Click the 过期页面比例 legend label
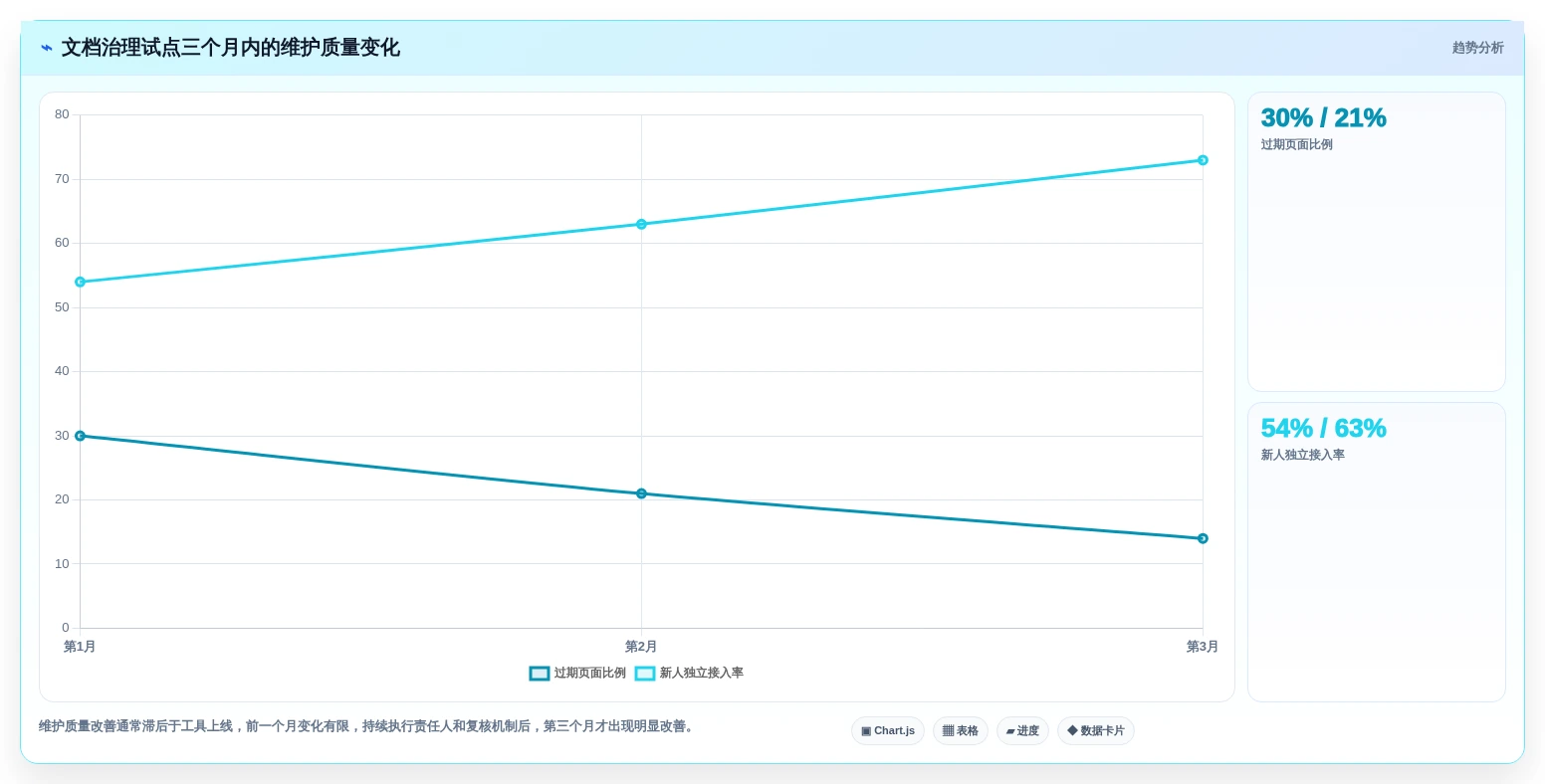1545x784 pixels. point(589,674)
